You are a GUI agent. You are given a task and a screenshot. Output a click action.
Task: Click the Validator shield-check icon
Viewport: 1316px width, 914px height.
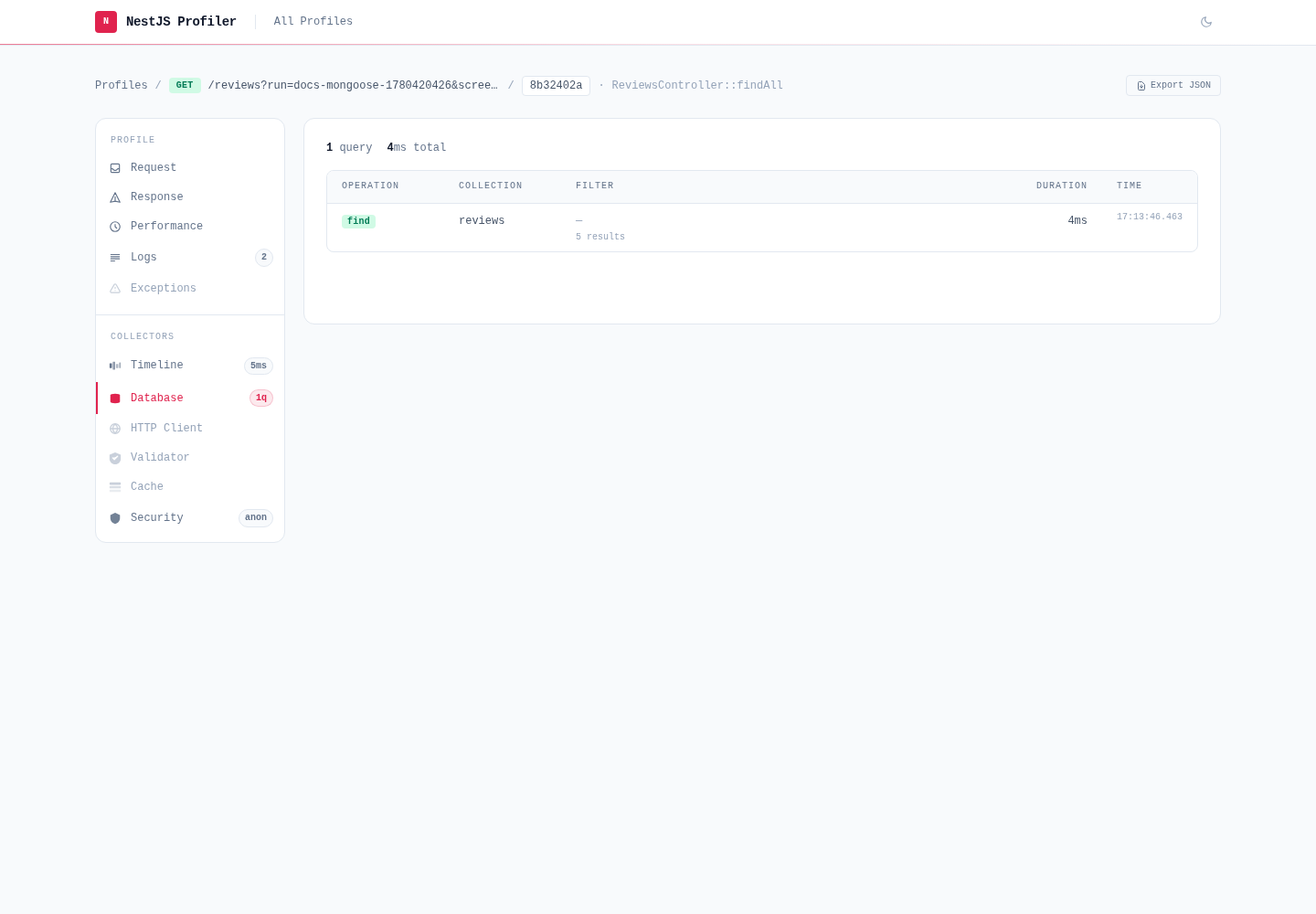pyautogui.click(x=115, y=458)
